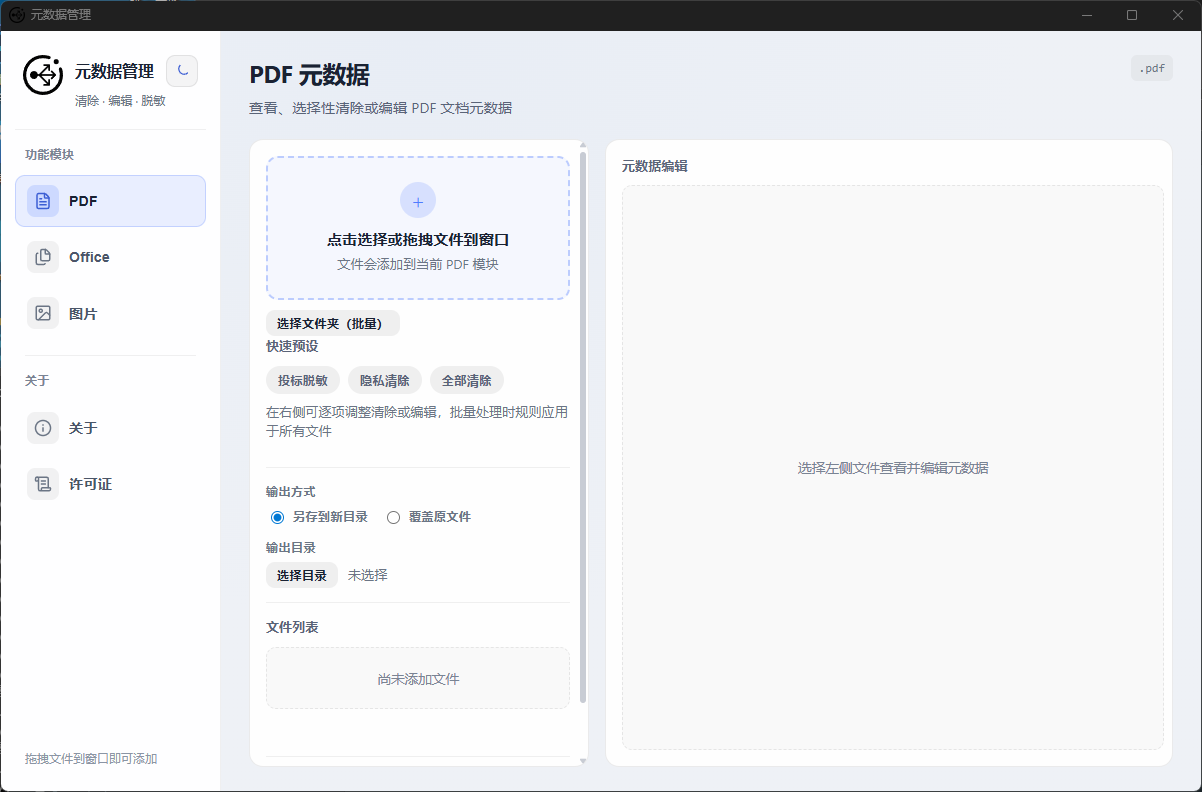Click the 元数据管理 app logo icon
Screen dimensions: 1202x792
[x=43, y=75]
